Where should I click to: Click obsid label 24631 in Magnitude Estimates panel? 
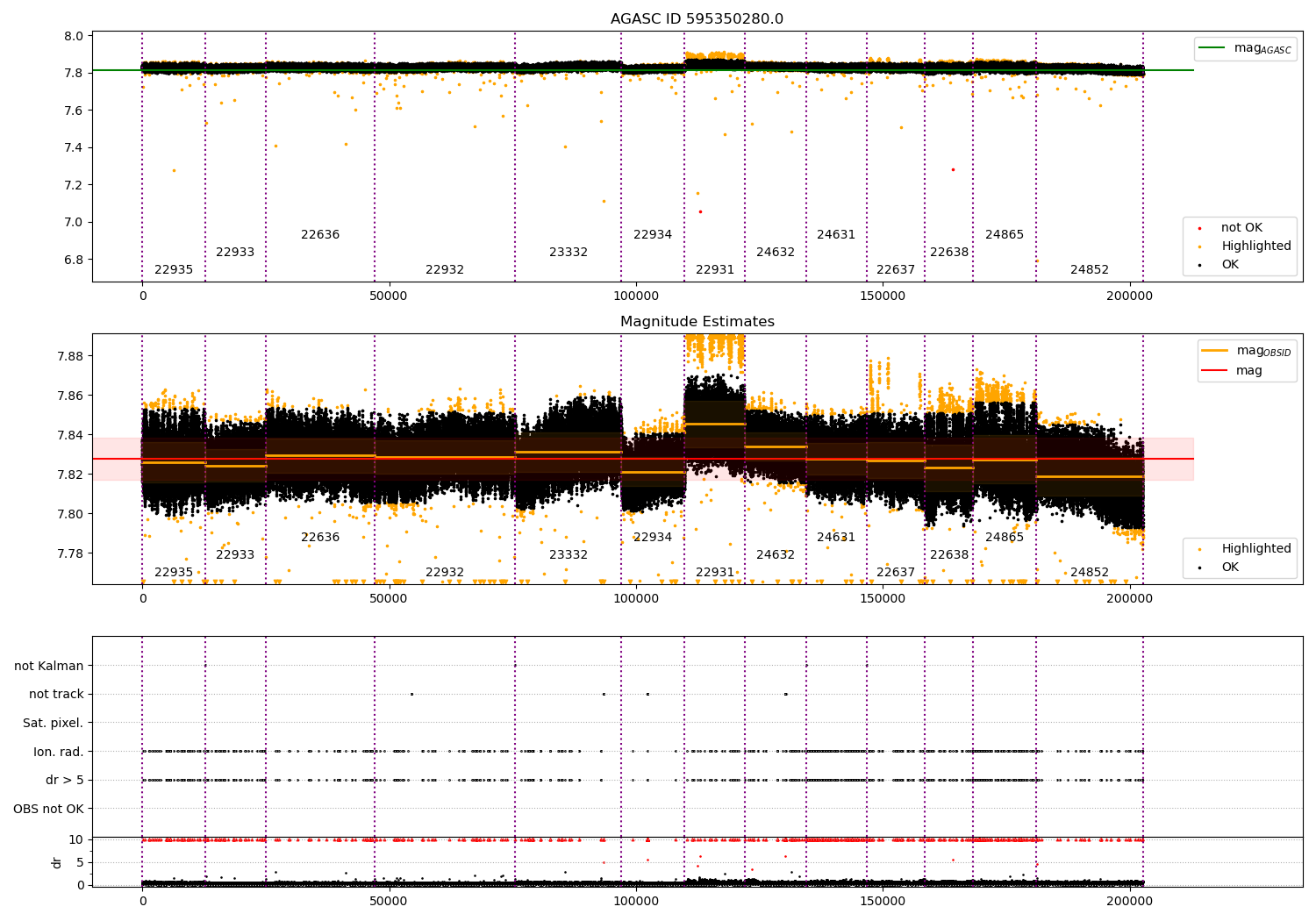click(836, 538)
